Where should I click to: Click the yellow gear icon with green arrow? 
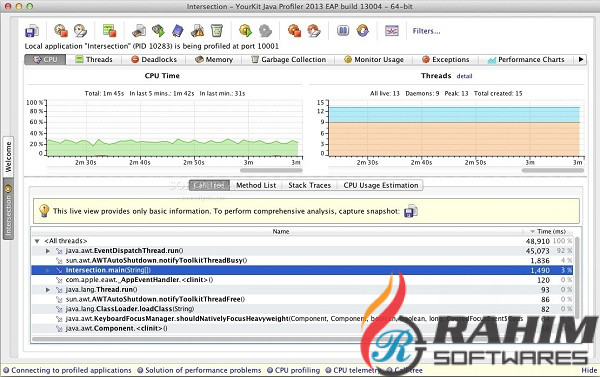pos(246,31)
